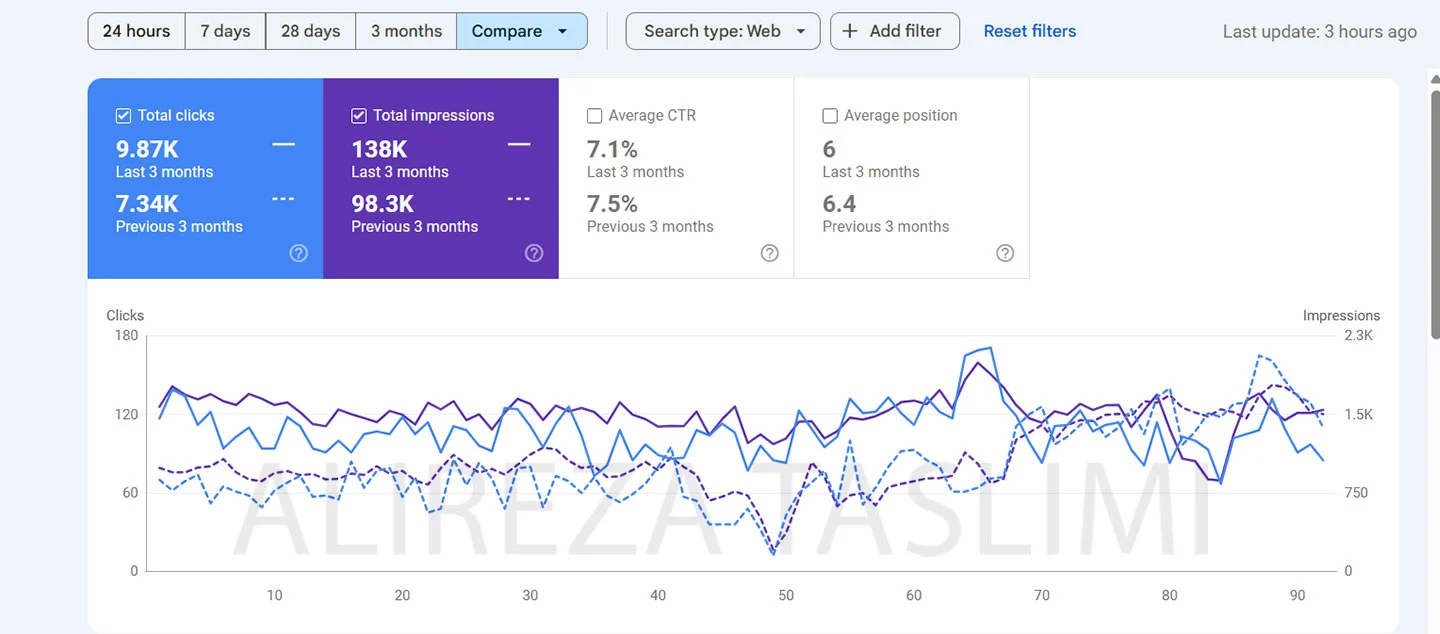Image resolution: width=1440 pixels, height=634 pixels.
Task: Open help icon on Total clicks card
Action: pyautogui.click(x=298, y=253)
